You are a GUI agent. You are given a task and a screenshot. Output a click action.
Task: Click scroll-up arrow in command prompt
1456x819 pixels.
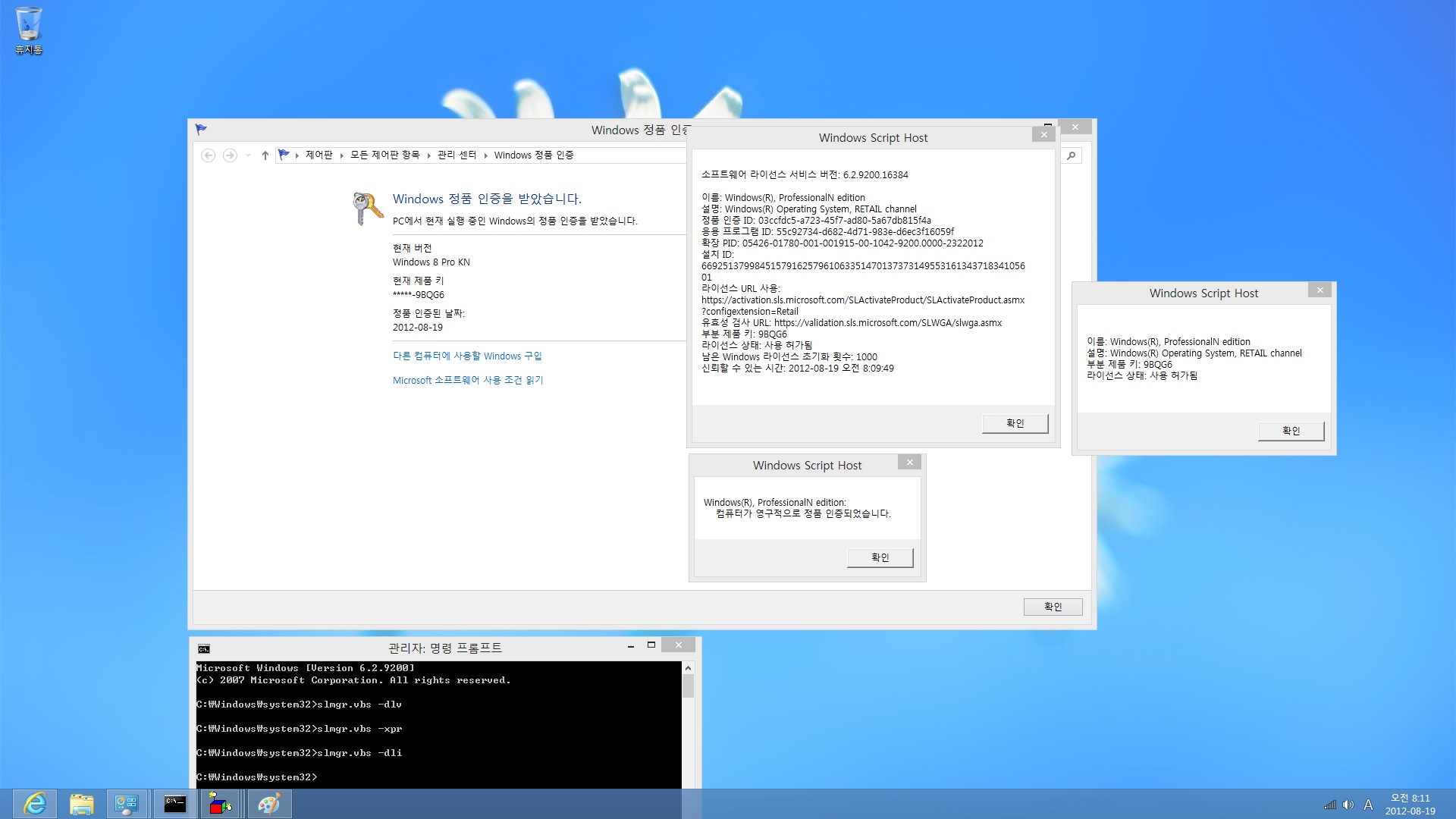pos(688,668)
